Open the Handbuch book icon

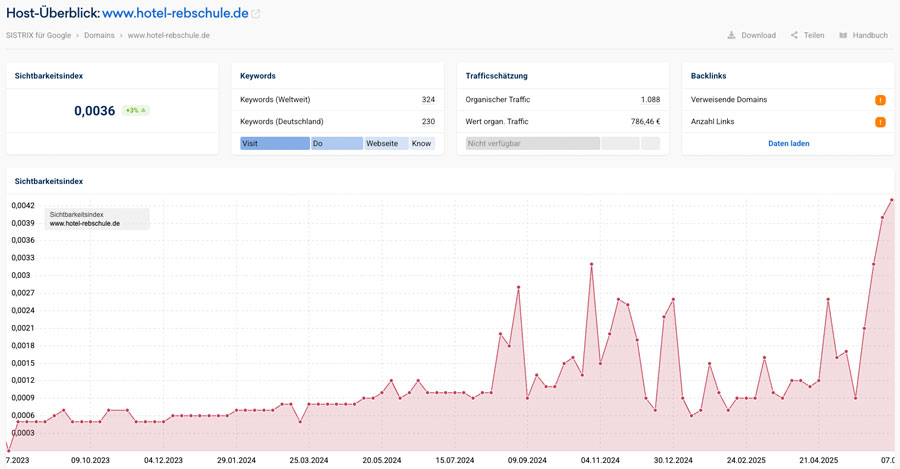click(x=843, y=35)
